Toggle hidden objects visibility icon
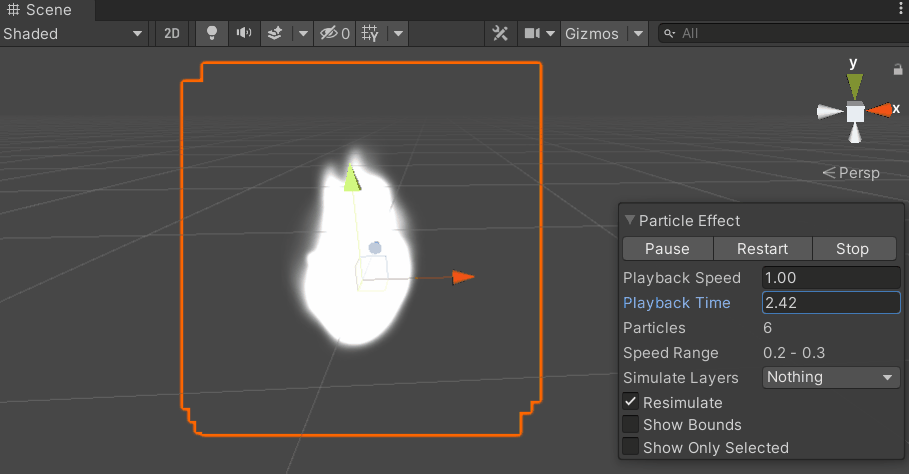Screen dimensions: 909x474 click(335, 34)
